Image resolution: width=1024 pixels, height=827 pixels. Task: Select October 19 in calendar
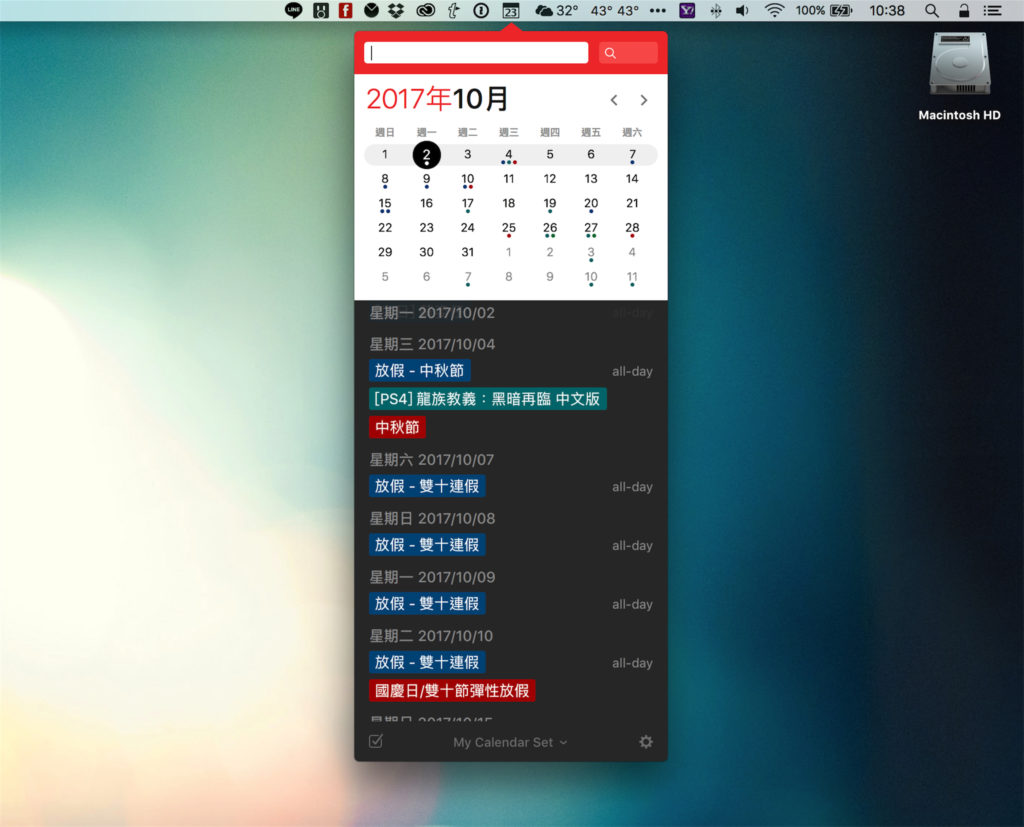[x=550, y=204]
